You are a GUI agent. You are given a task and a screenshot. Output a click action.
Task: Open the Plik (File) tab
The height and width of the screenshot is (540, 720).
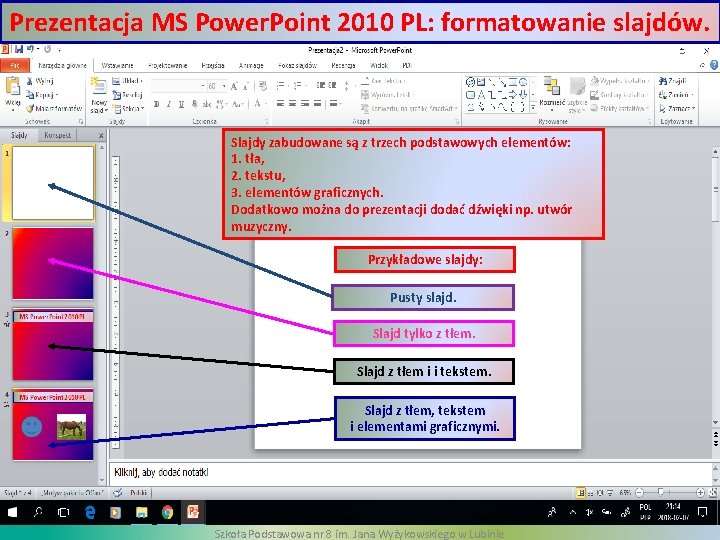click(x=15, y=66)
